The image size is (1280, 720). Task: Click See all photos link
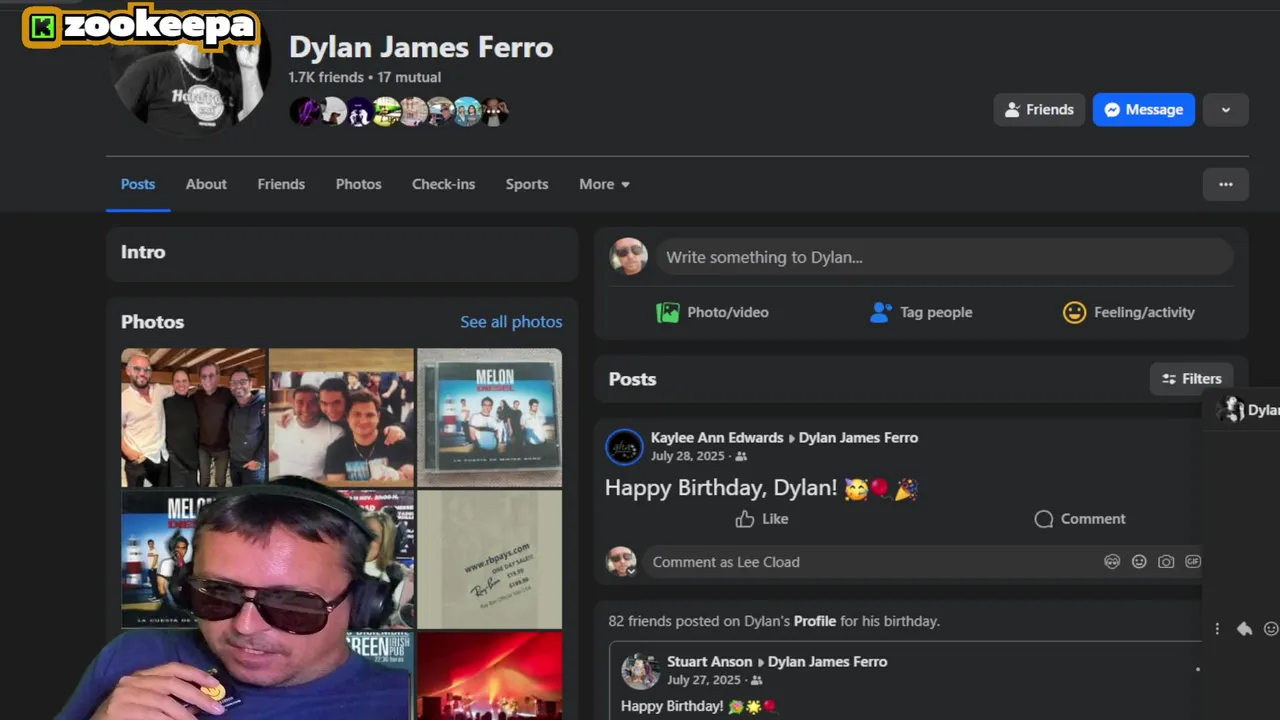(511, 322)
